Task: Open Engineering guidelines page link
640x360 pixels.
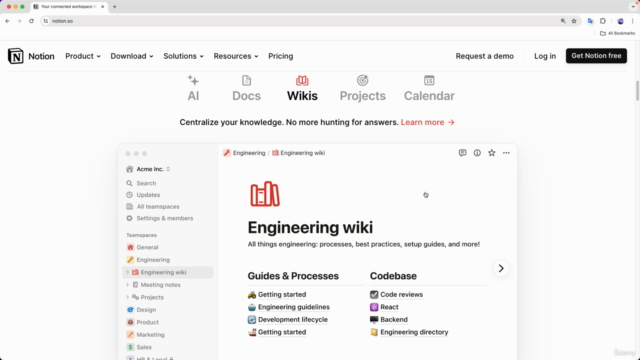Action: tap(293, 307)
